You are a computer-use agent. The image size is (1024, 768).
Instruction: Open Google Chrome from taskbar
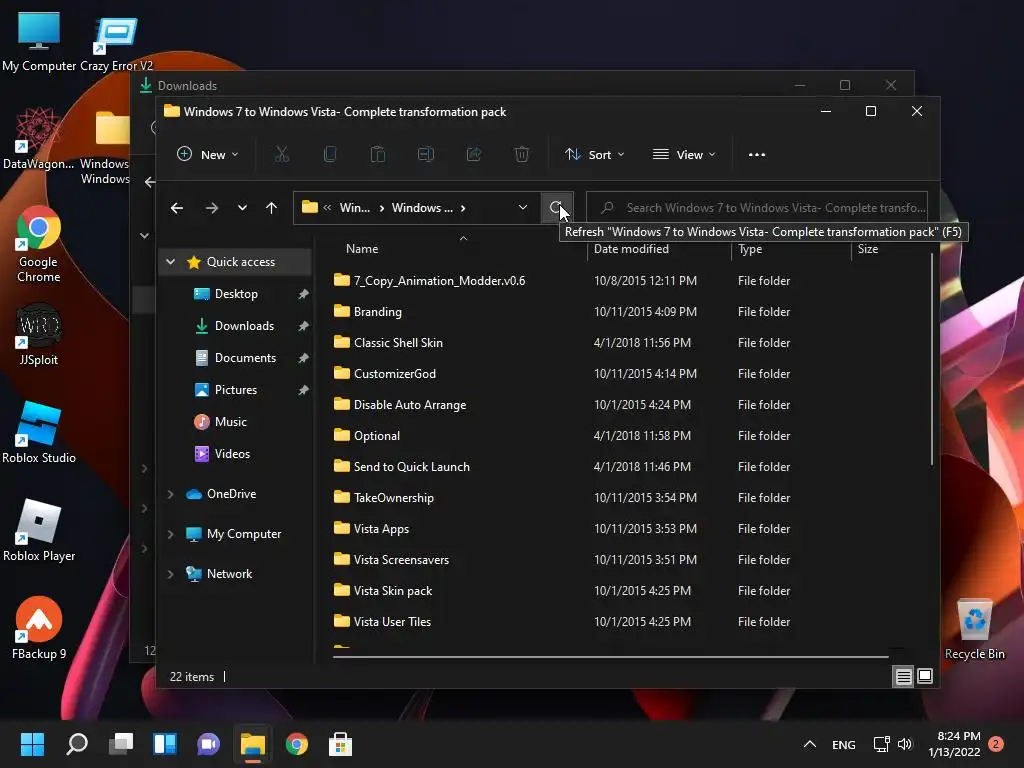coord(296,744)
